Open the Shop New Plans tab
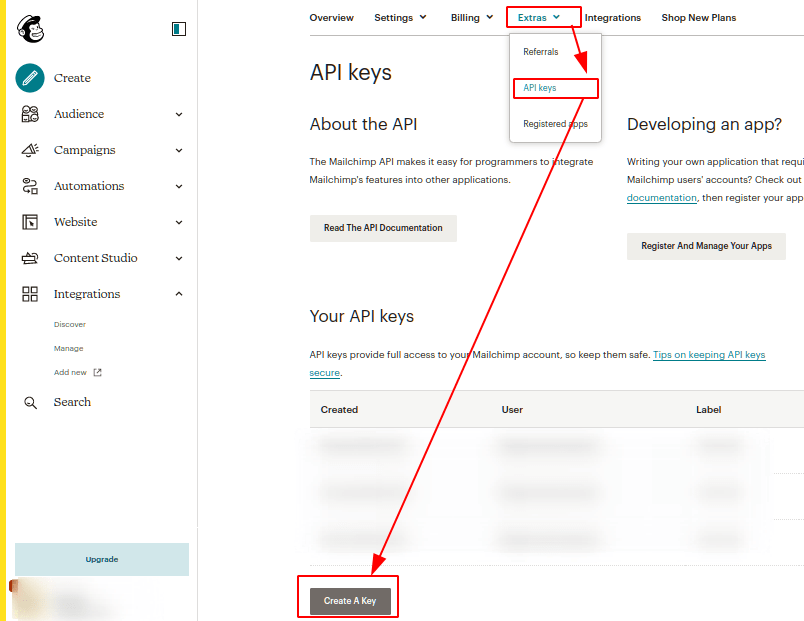 (698, 17)
